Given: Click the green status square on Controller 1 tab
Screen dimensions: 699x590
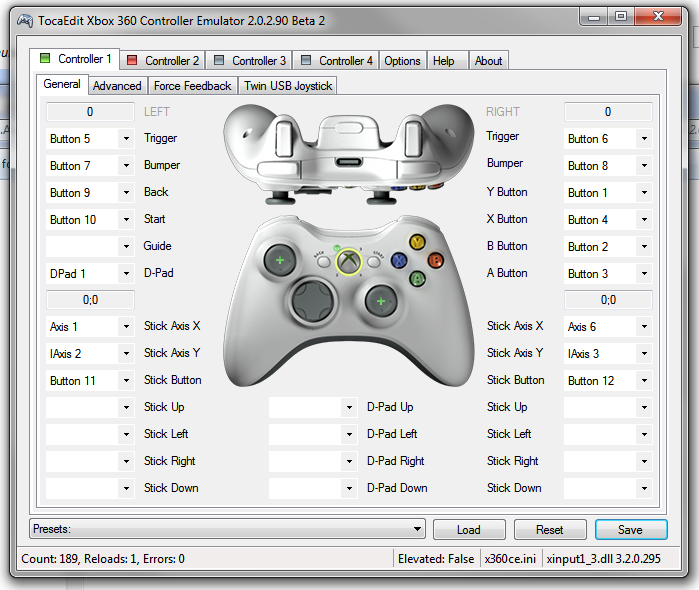Looking at the screenshot, I should point(45,58).
